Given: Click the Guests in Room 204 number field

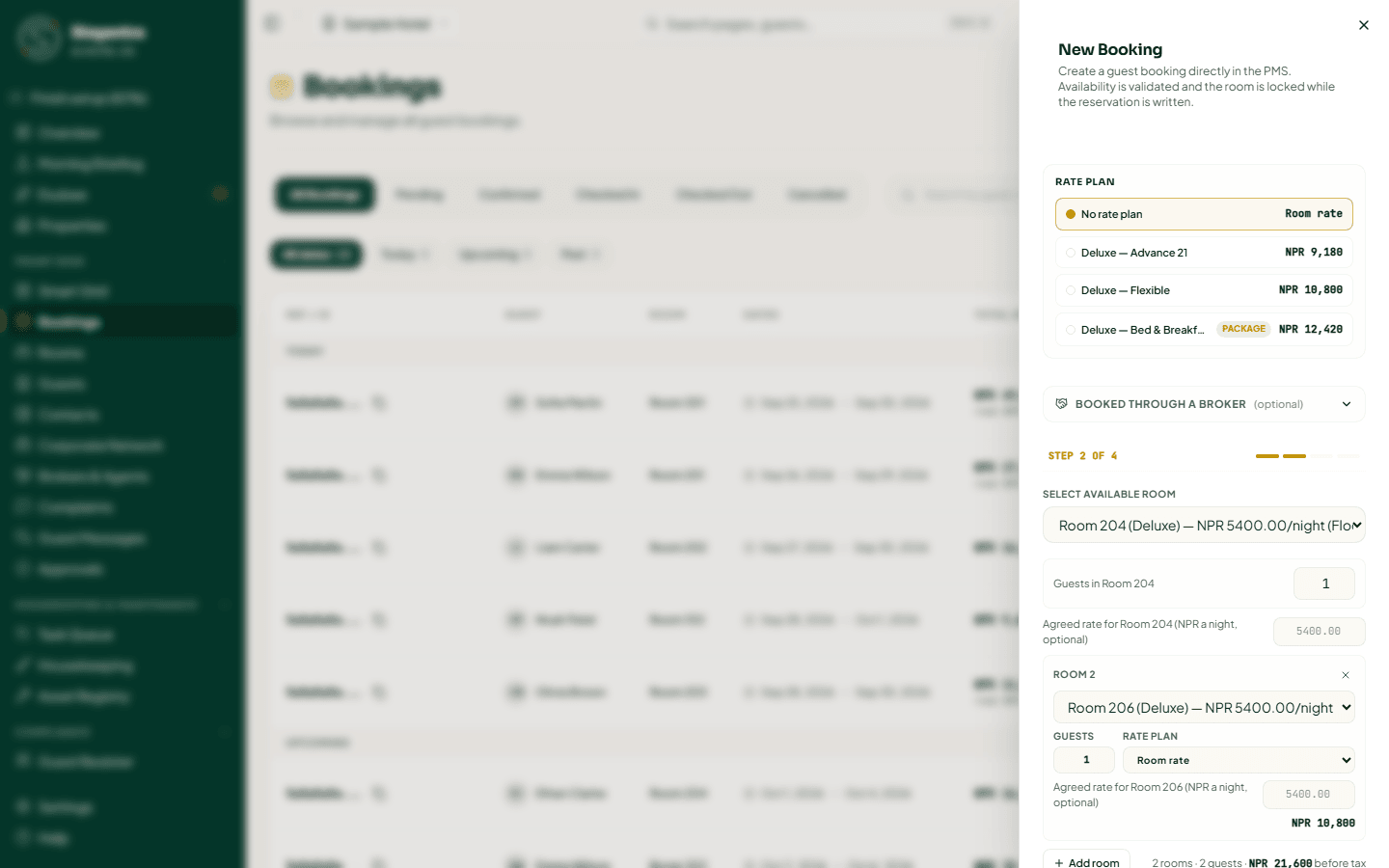Looking at the screenshot, I should (1324, 583).
